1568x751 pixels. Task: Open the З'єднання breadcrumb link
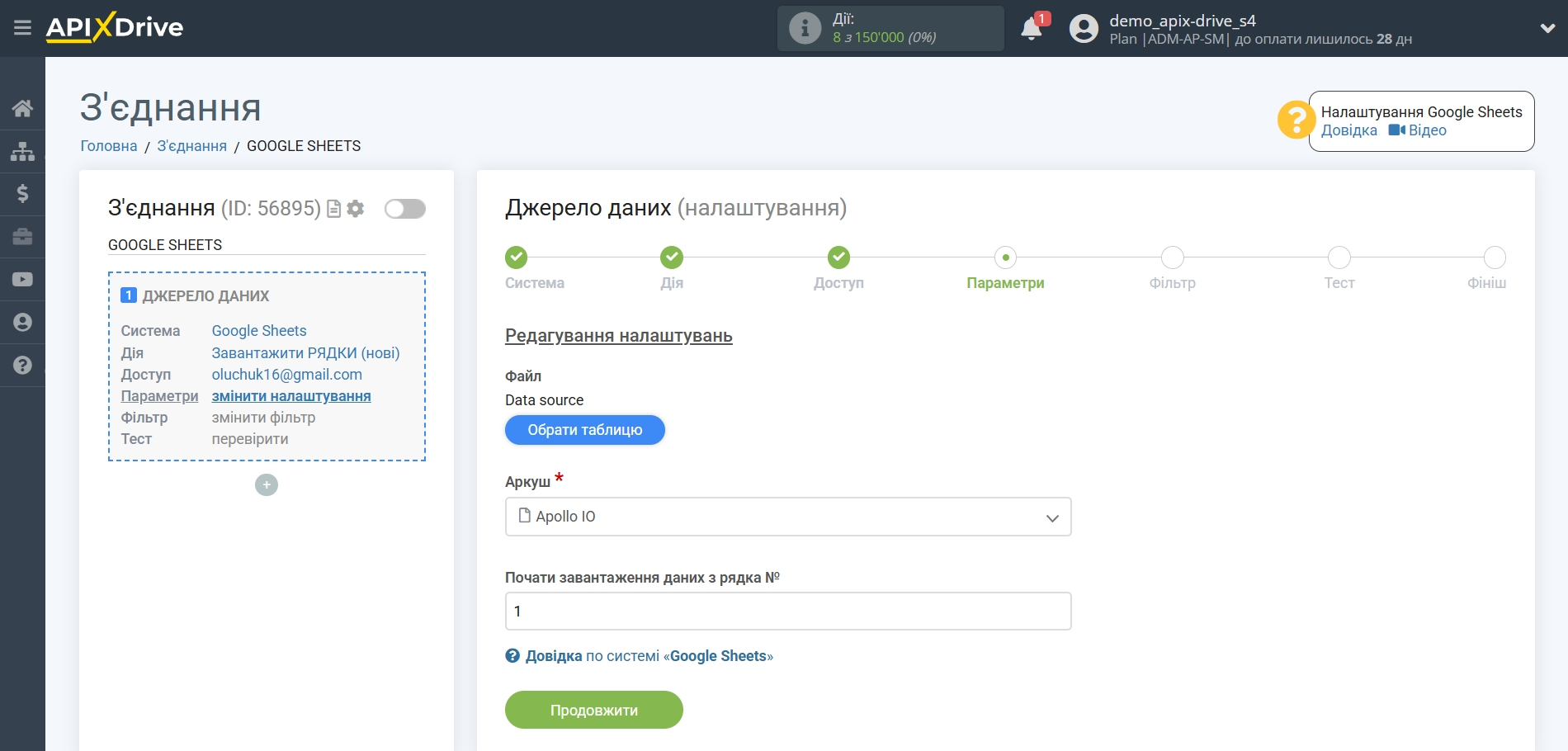coord(191,145)
